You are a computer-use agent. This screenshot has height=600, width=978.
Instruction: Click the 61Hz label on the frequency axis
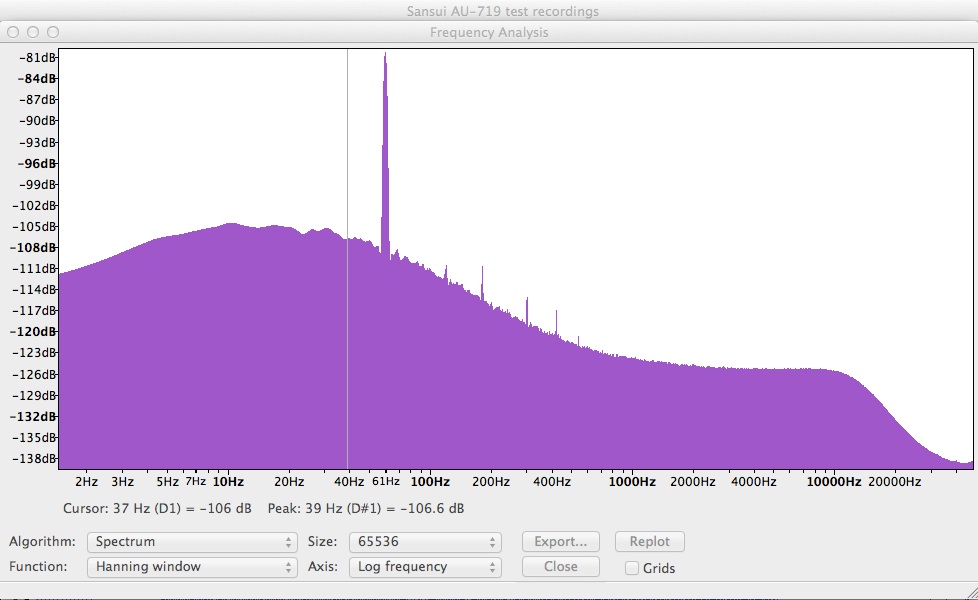(x=386, y=481)
